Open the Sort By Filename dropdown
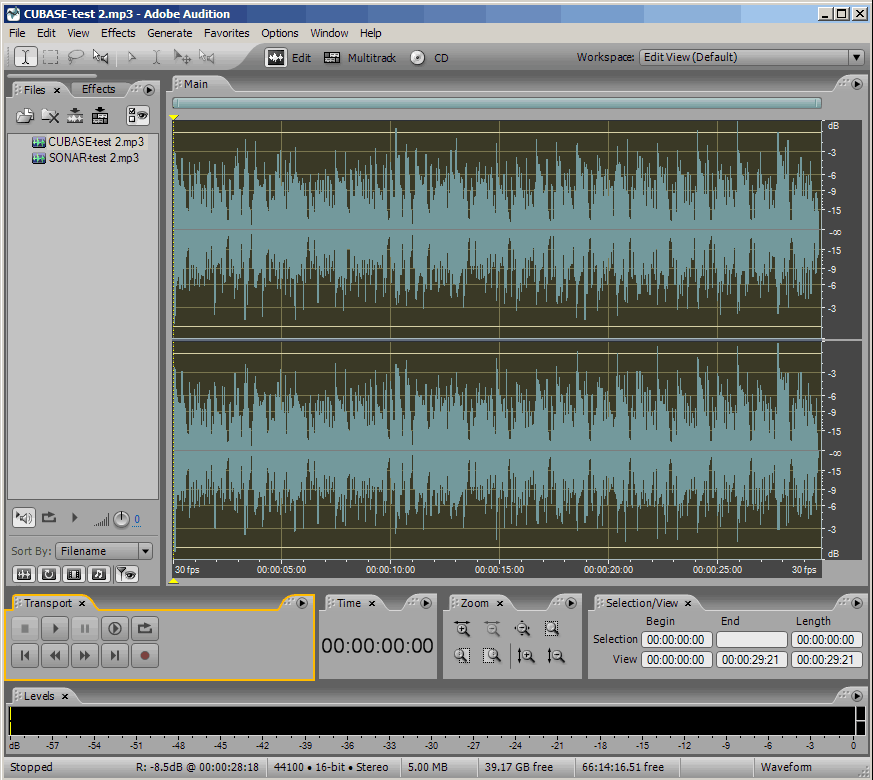Image resolution: width=873 pixels, height=780 pixels. tap(145, 551)
